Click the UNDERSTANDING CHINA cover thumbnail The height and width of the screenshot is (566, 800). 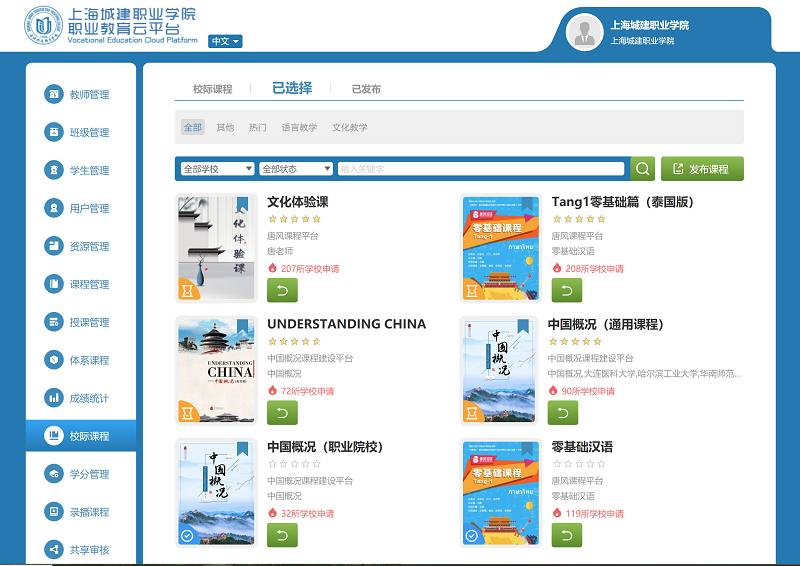[216, 371]
